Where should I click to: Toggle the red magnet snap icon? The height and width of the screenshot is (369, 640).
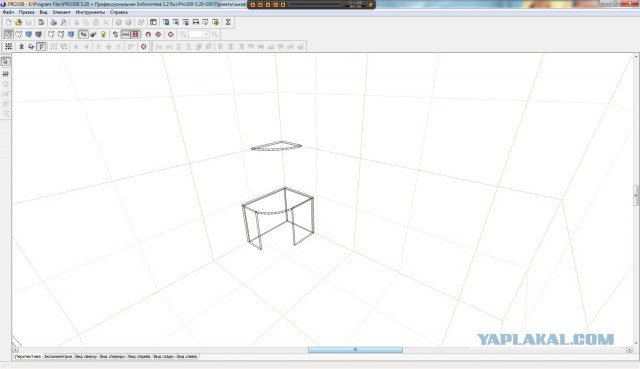[148, 34]
